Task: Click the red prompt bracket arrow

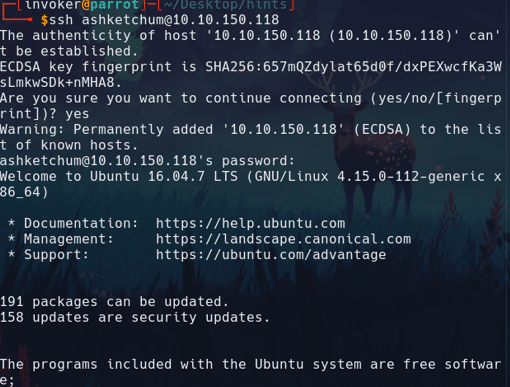Action: pyautogui.click(x=17, y=12)
